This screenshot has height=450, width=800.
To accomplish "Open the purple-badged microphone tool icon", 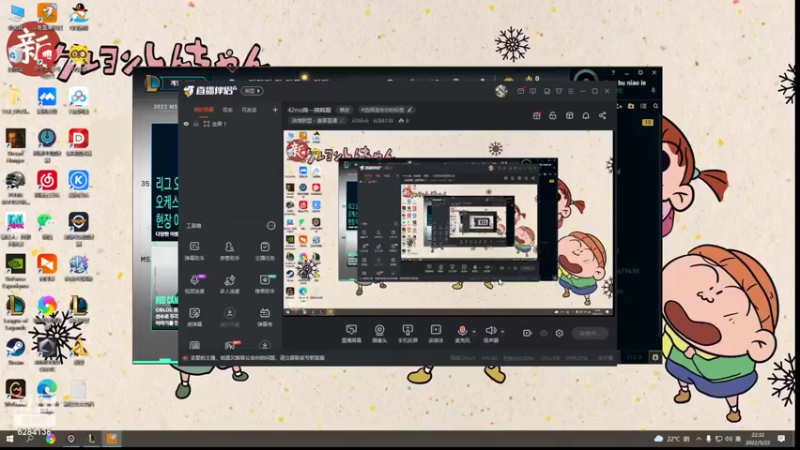I will click(x=195, y=284).
